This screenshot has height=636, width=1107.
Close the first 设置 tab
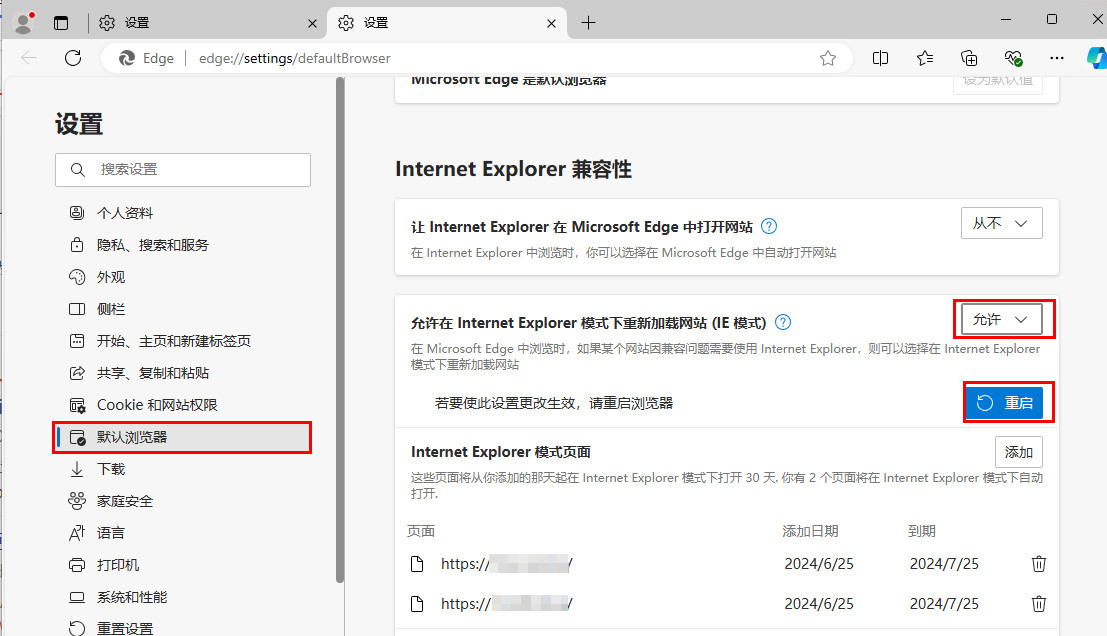click(x=312, y=23)
